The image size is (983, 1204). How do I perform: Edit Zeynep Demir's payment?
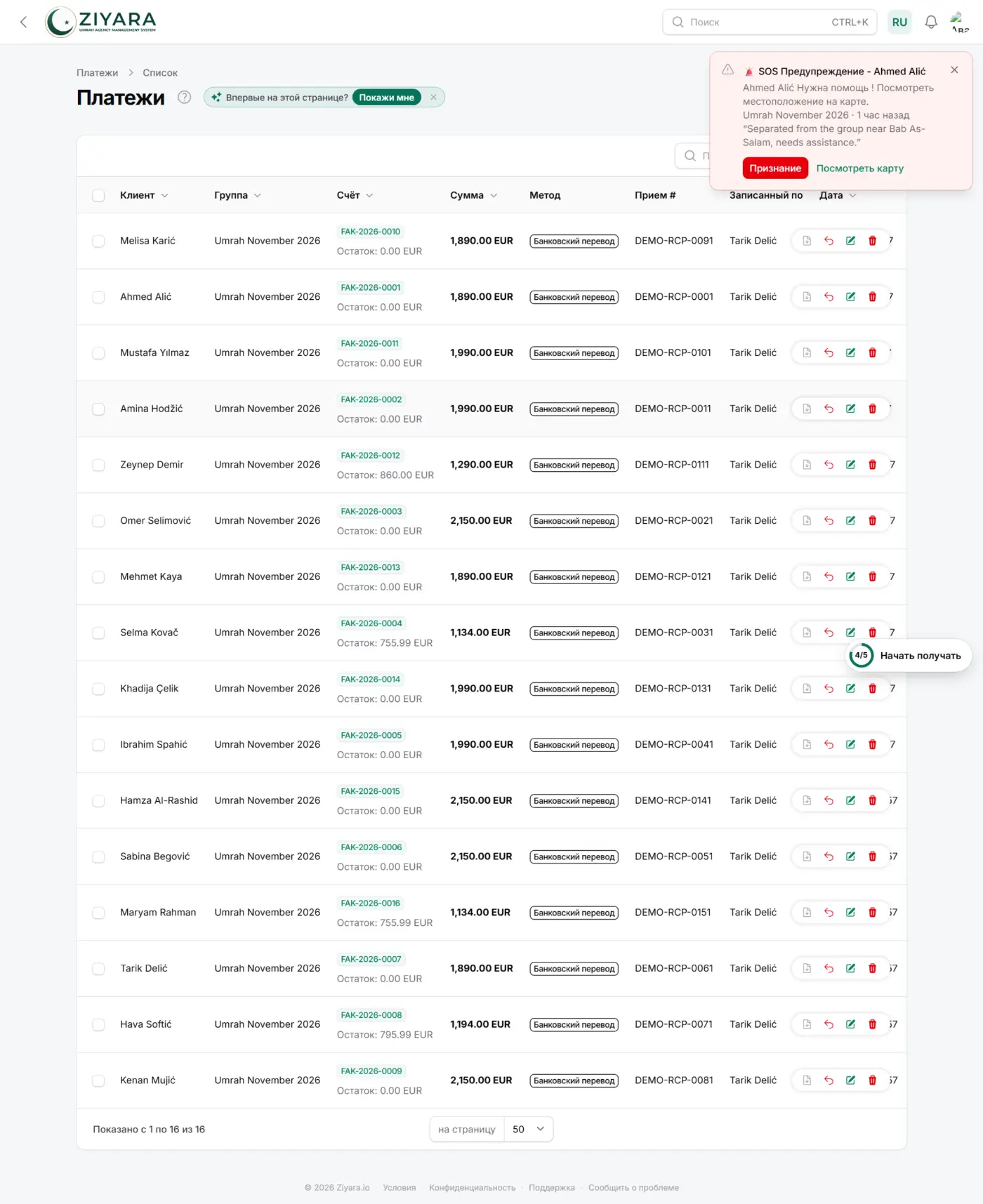(x=850, y=465)
